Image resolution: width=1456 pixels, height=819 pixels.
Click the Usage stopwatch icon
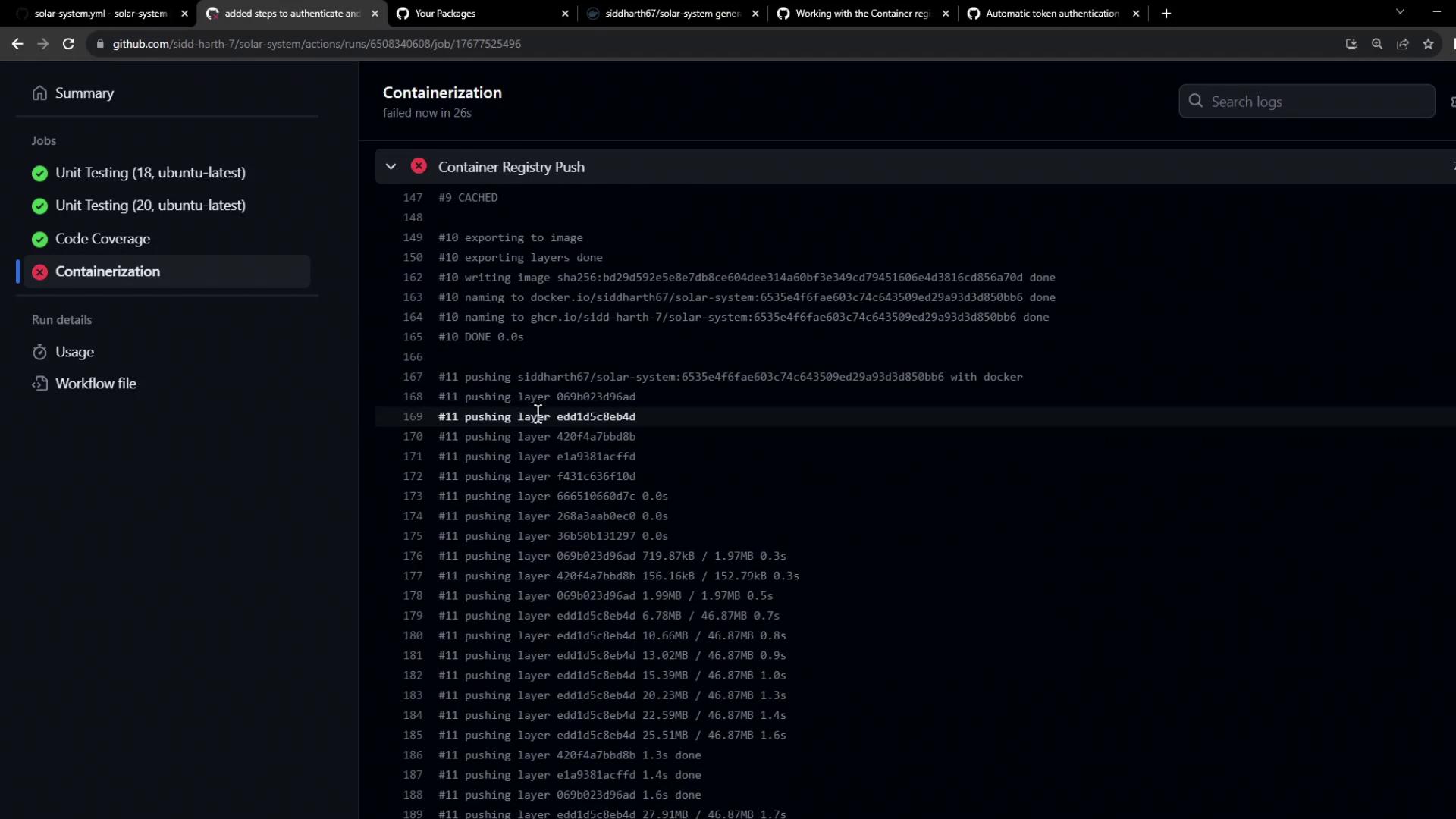[39, 352]
